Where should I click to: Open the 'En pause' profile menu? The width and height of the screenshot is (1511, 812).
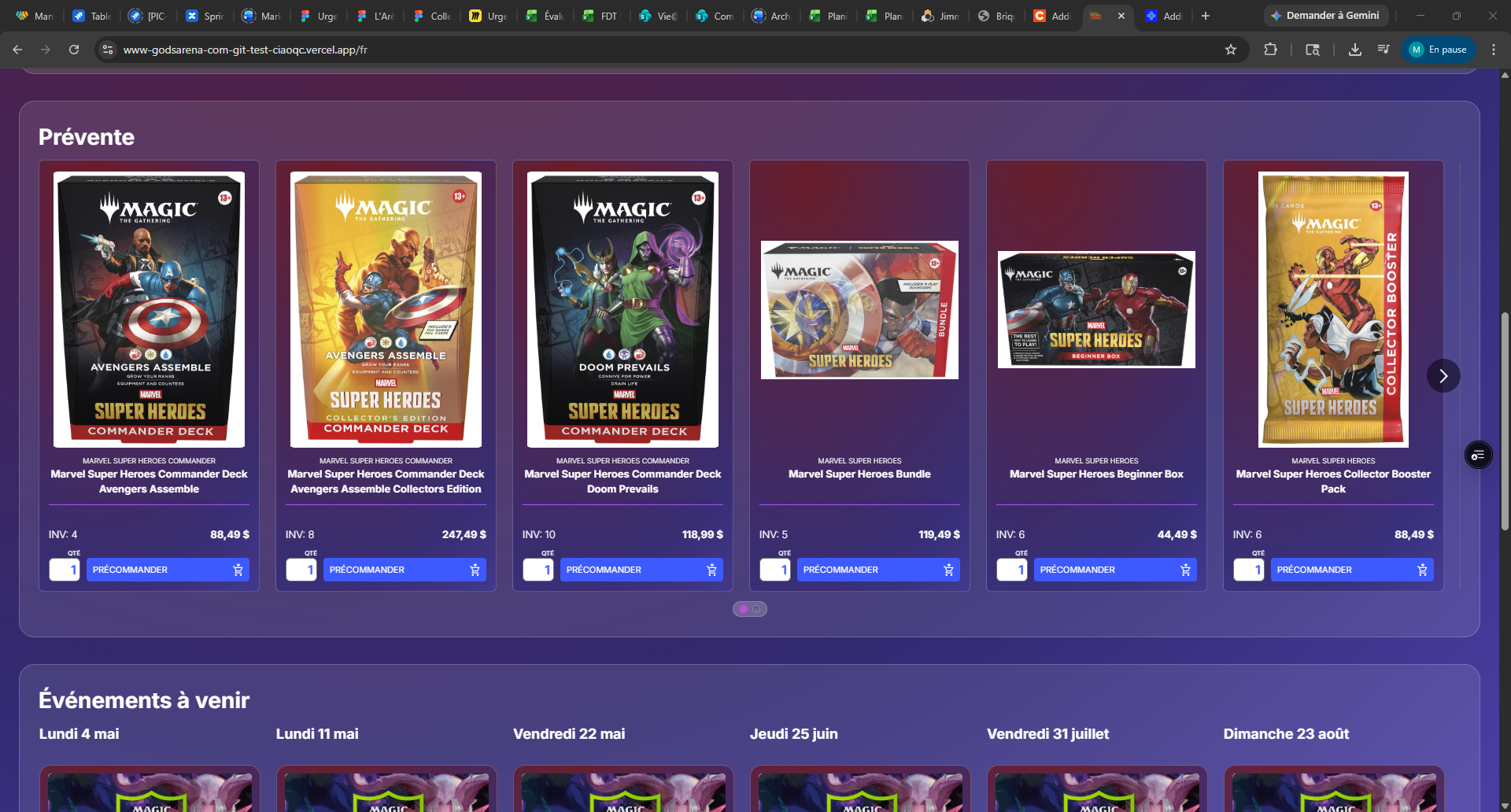1438,50
